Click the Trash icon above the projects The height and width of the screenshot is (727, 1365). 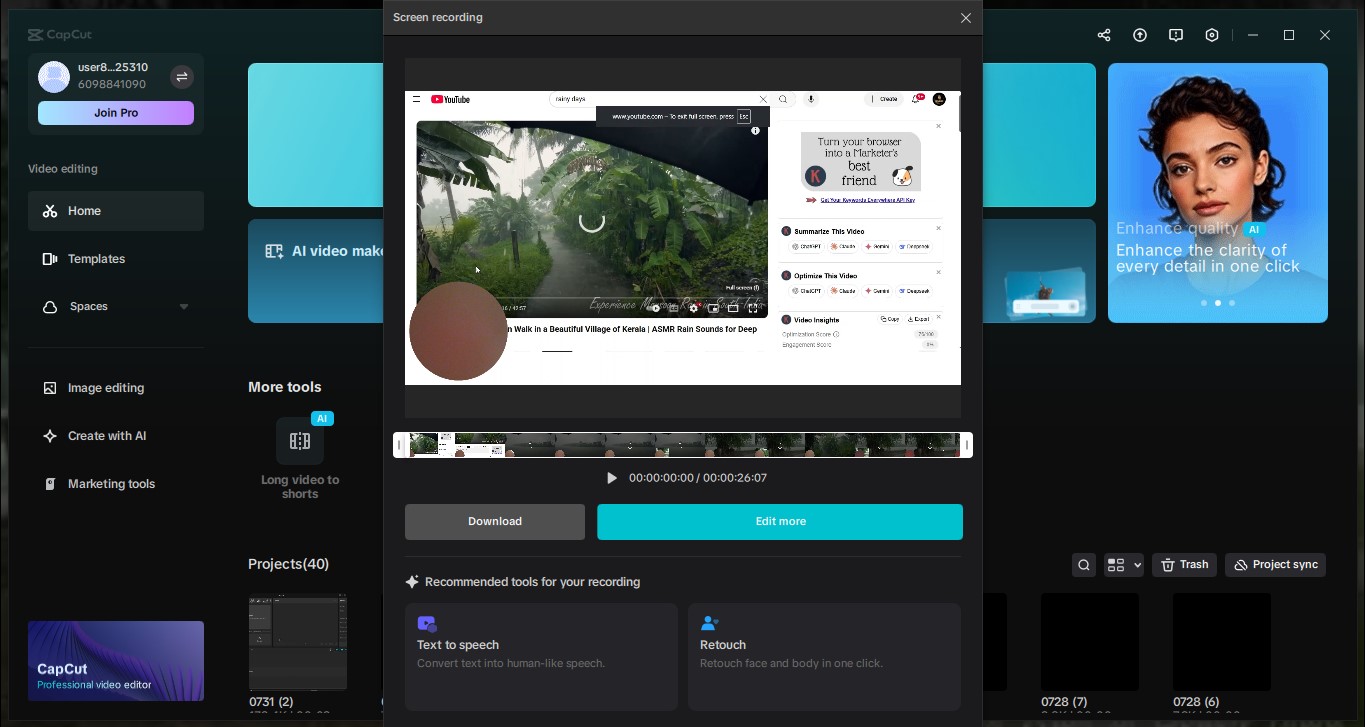pyautogui.click(x=1184, y=565)
